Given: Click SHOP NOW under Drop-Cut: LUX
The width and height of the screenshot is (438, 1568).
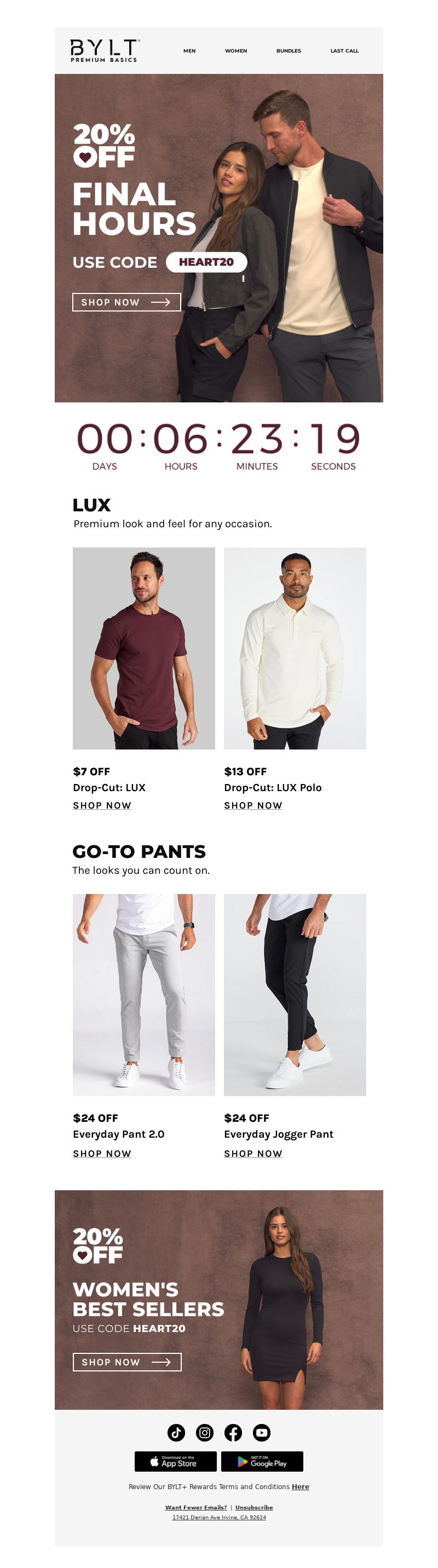Looking at the screenshot, I should point(102,805).
